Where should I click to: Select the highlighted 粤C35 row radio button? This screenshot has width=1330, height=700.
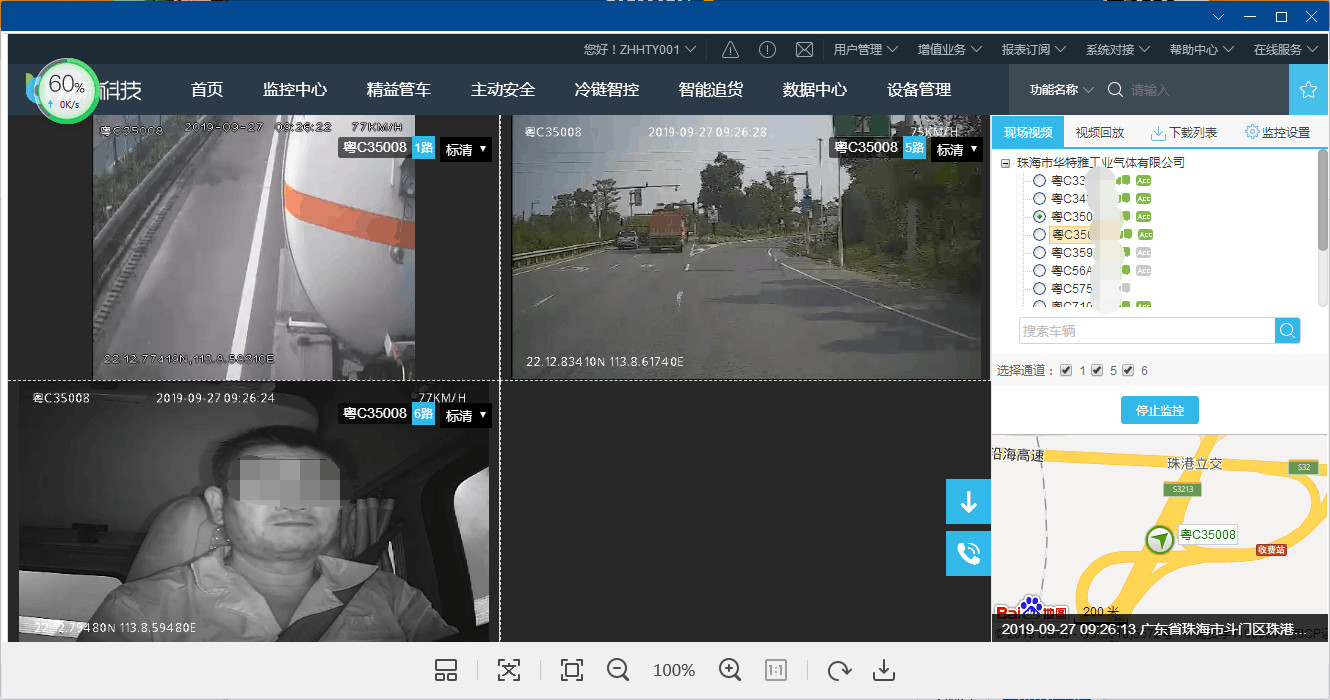click(1040, 235)
